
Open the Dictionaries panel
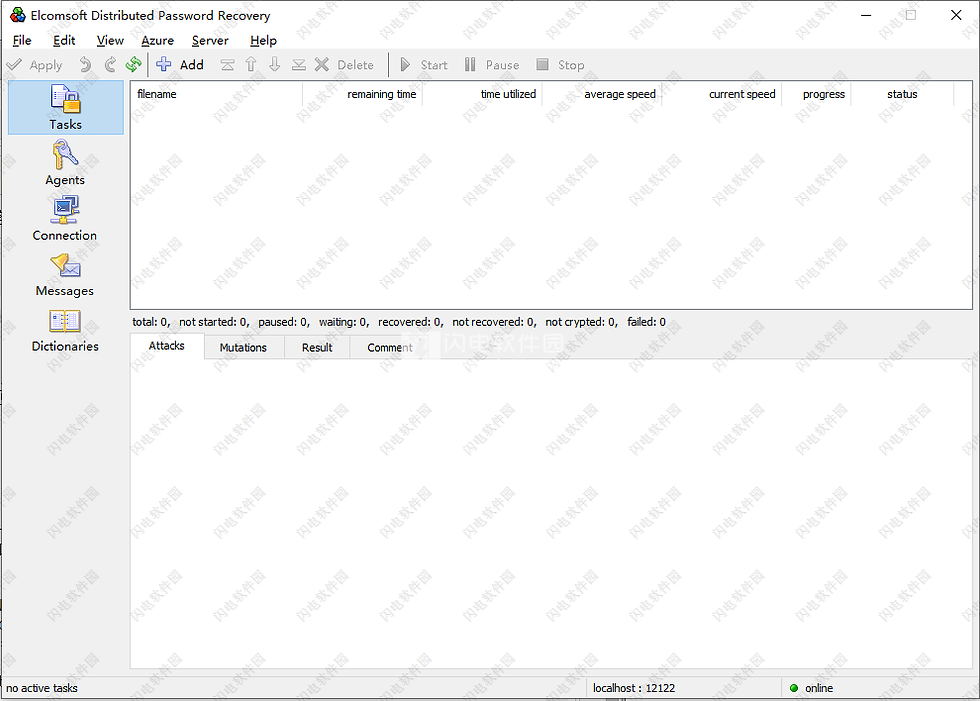(x=65, y=329)
